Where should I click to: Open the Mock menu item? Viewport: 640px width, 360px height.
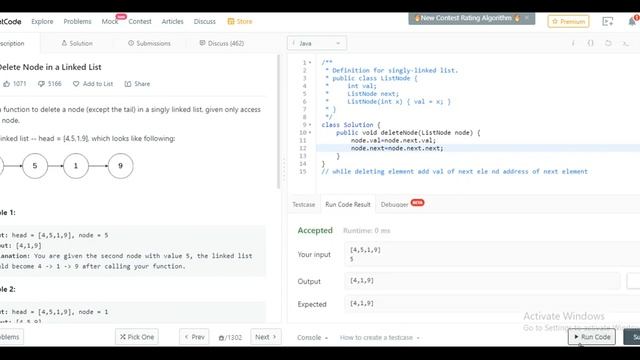(x=109, y=22)
